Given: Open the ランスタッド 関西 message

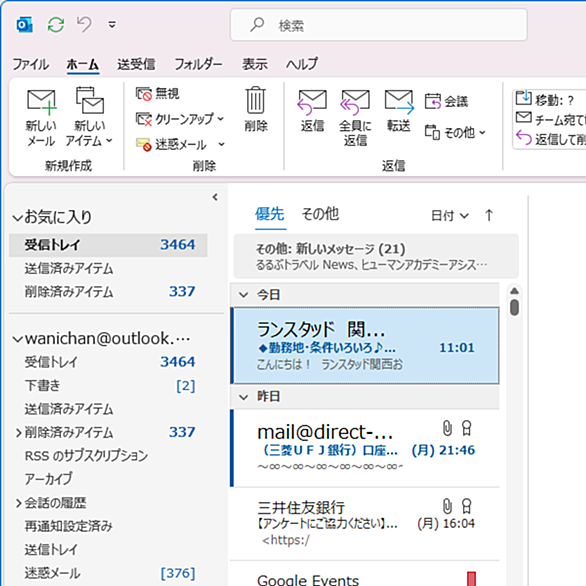Looking at the screenshot, I should click(x=365, y=346).
